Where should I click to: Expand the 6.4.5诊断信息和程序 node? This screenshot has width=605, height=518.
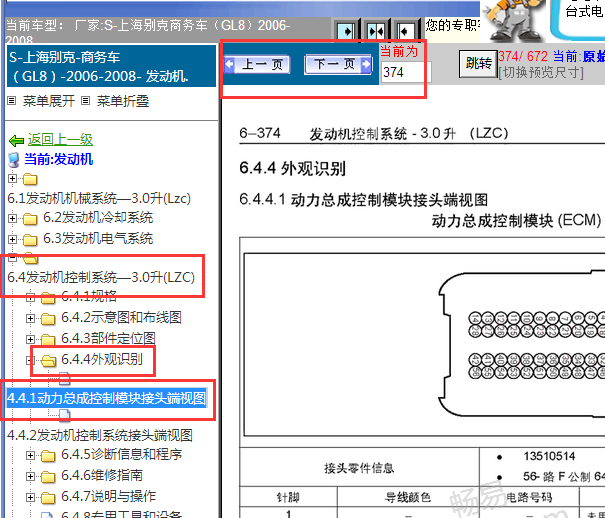30,455
